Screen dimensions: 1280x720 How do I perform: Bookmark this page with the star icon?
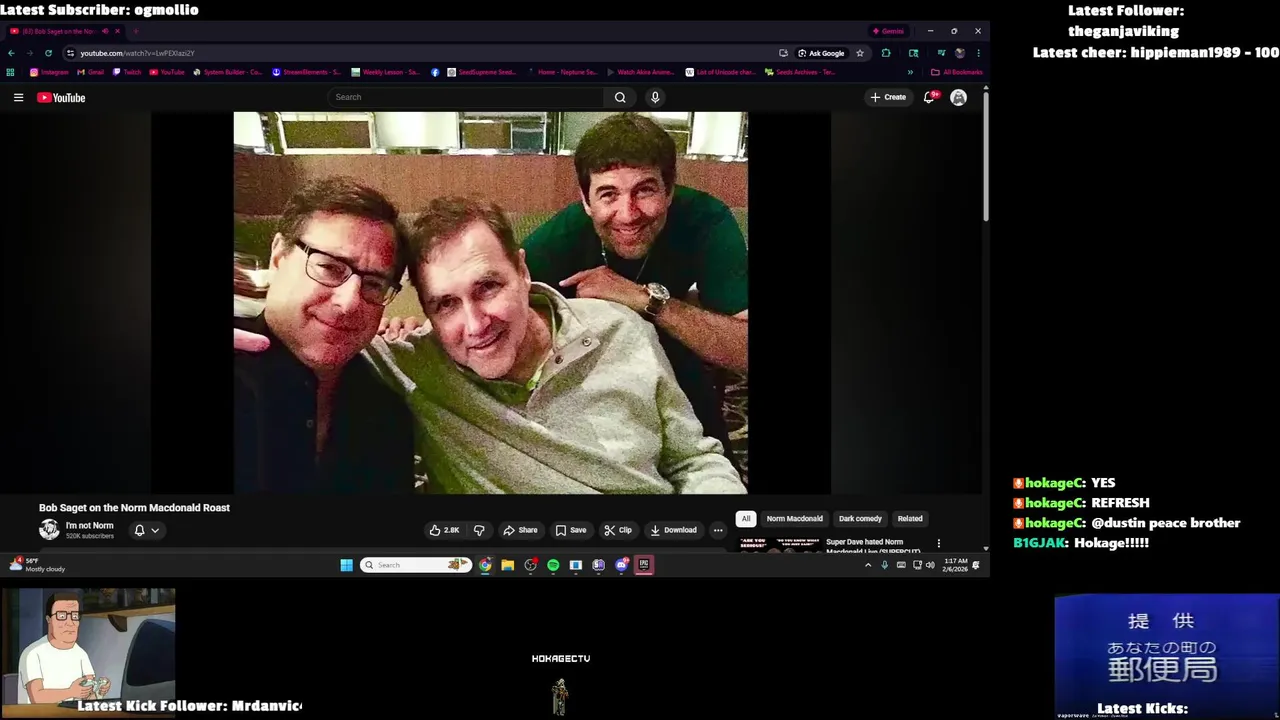coord(859,53)
